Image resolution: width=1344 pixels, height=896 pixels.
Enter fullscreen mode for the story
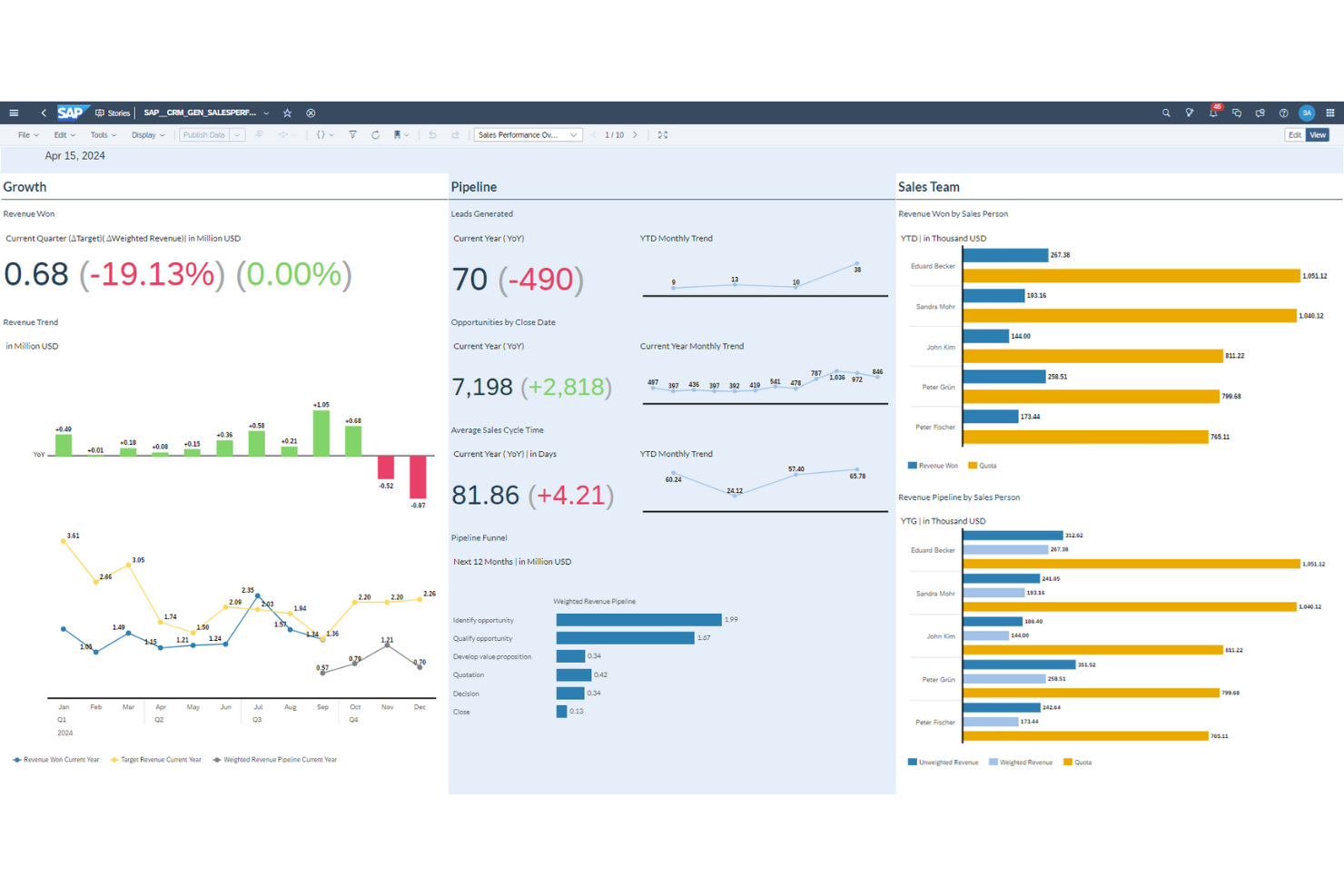pos(662,134)
